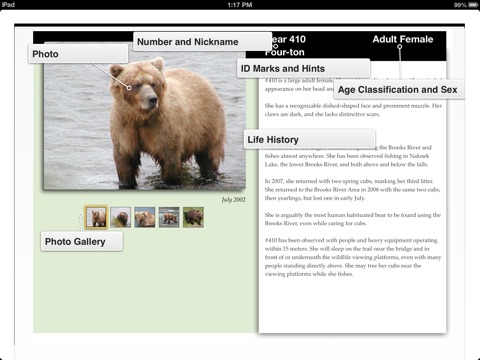
Task: Tap the July 2002 photo caption
Action: [x=233, y=199]
